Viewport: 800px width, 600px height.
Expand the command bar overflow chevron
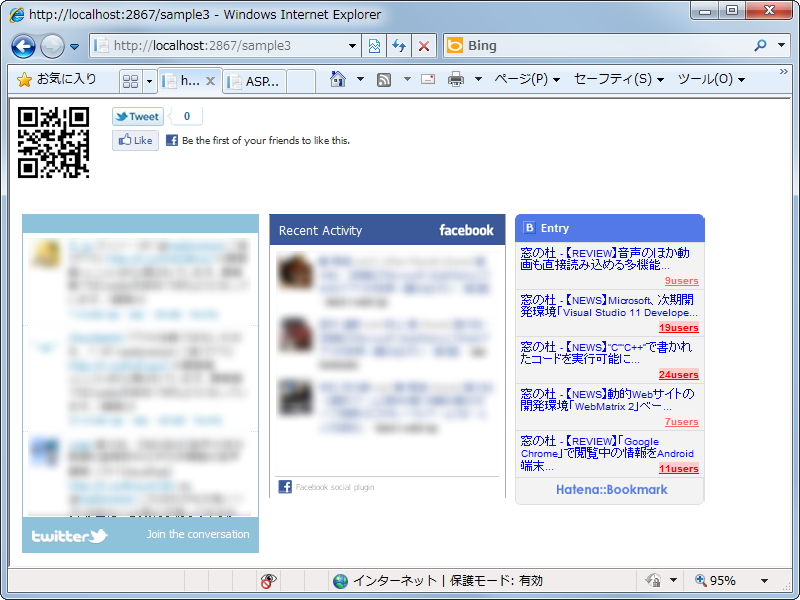pos(784,72)
